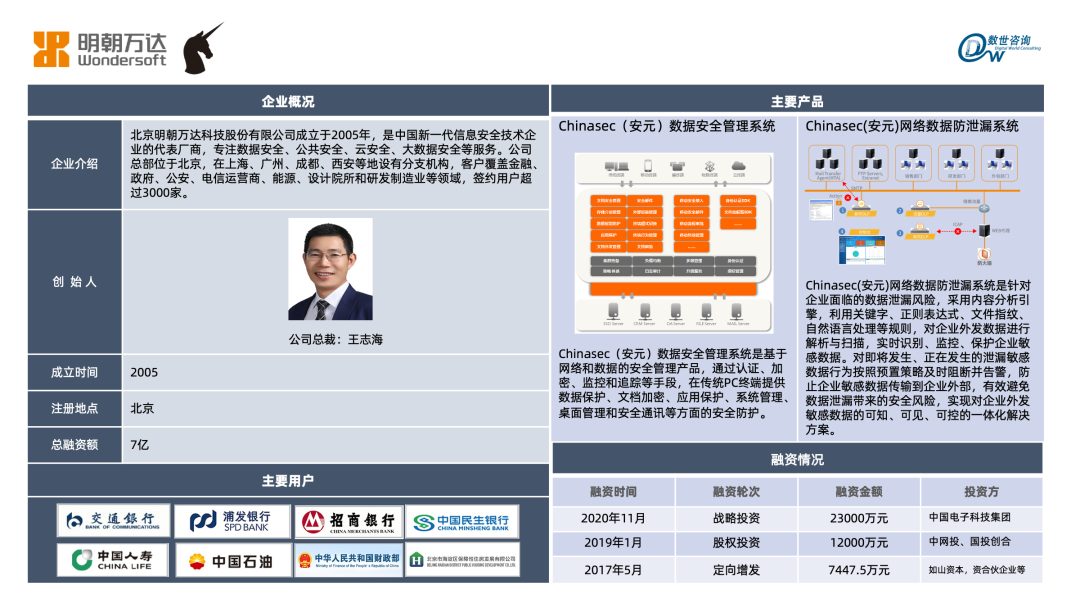Select the 中国人寿 China Life logo
1080x608 pixels.
[x=113, y=560]
